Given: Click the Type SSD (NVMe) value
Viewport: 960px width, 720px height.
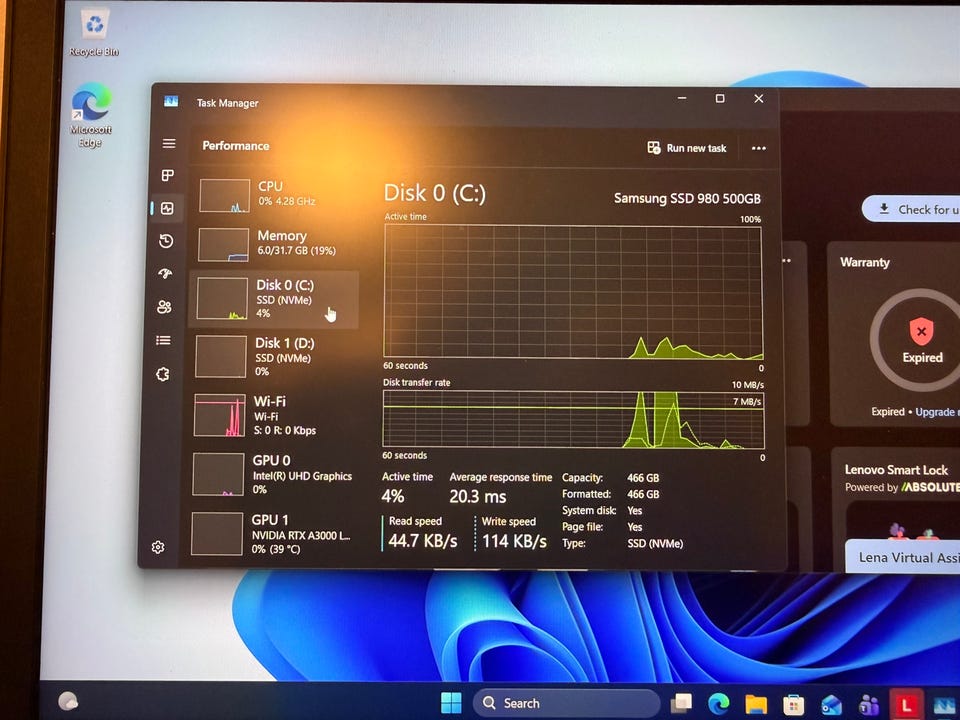Looking at the screenshot, I should tap(655, 544).
